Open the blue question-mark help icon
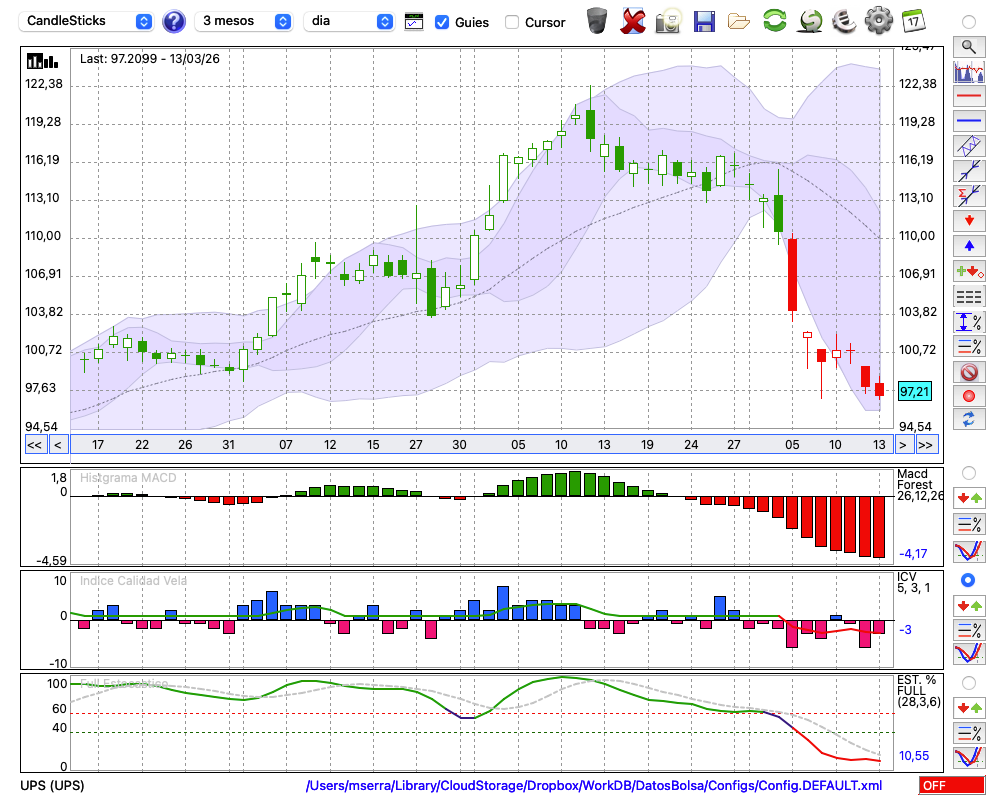The image size is (1000, 800). coord(173,21)
